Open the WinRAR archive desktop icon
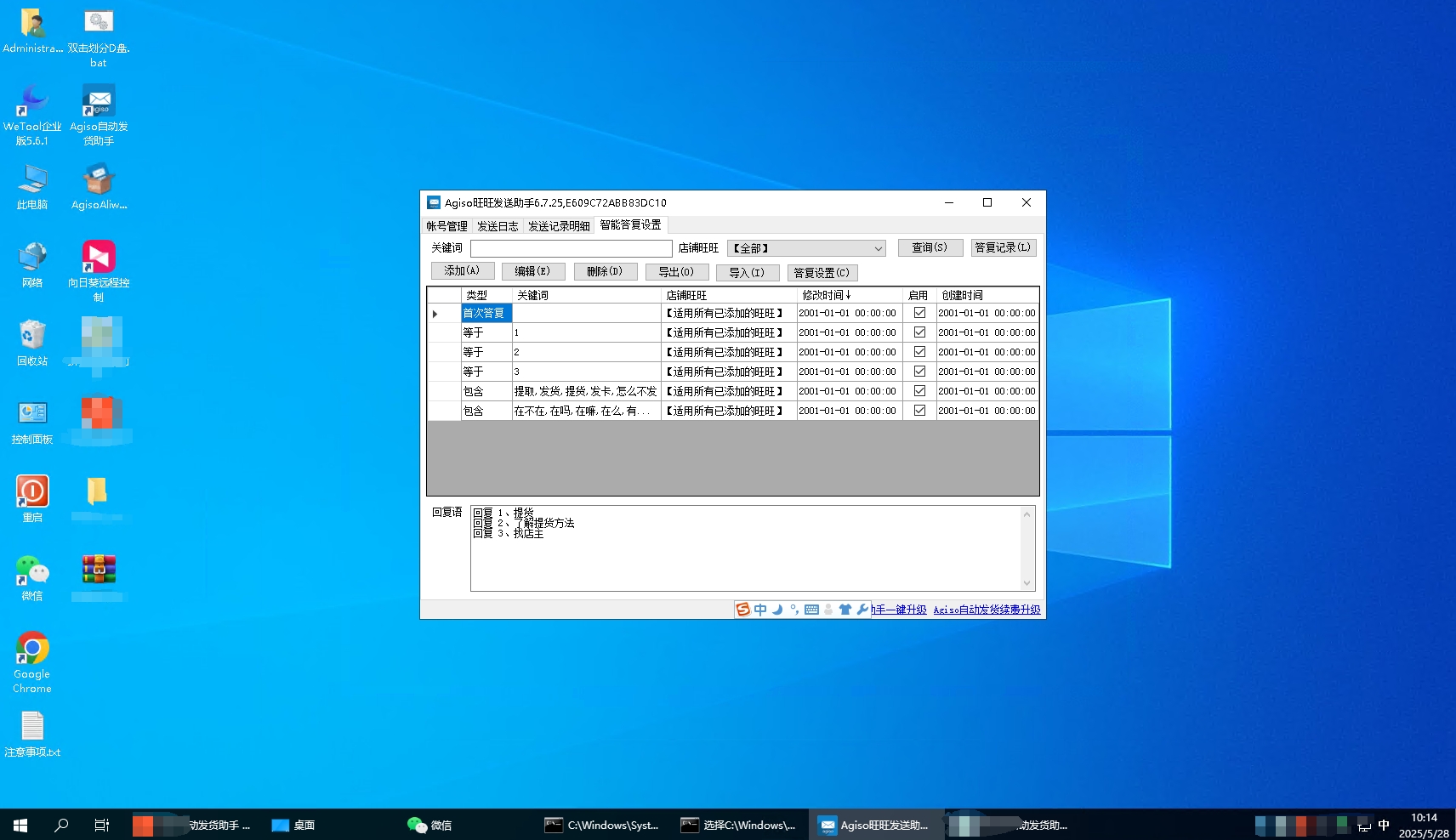This screenshot has height=840, width=1456. (99, 570)
